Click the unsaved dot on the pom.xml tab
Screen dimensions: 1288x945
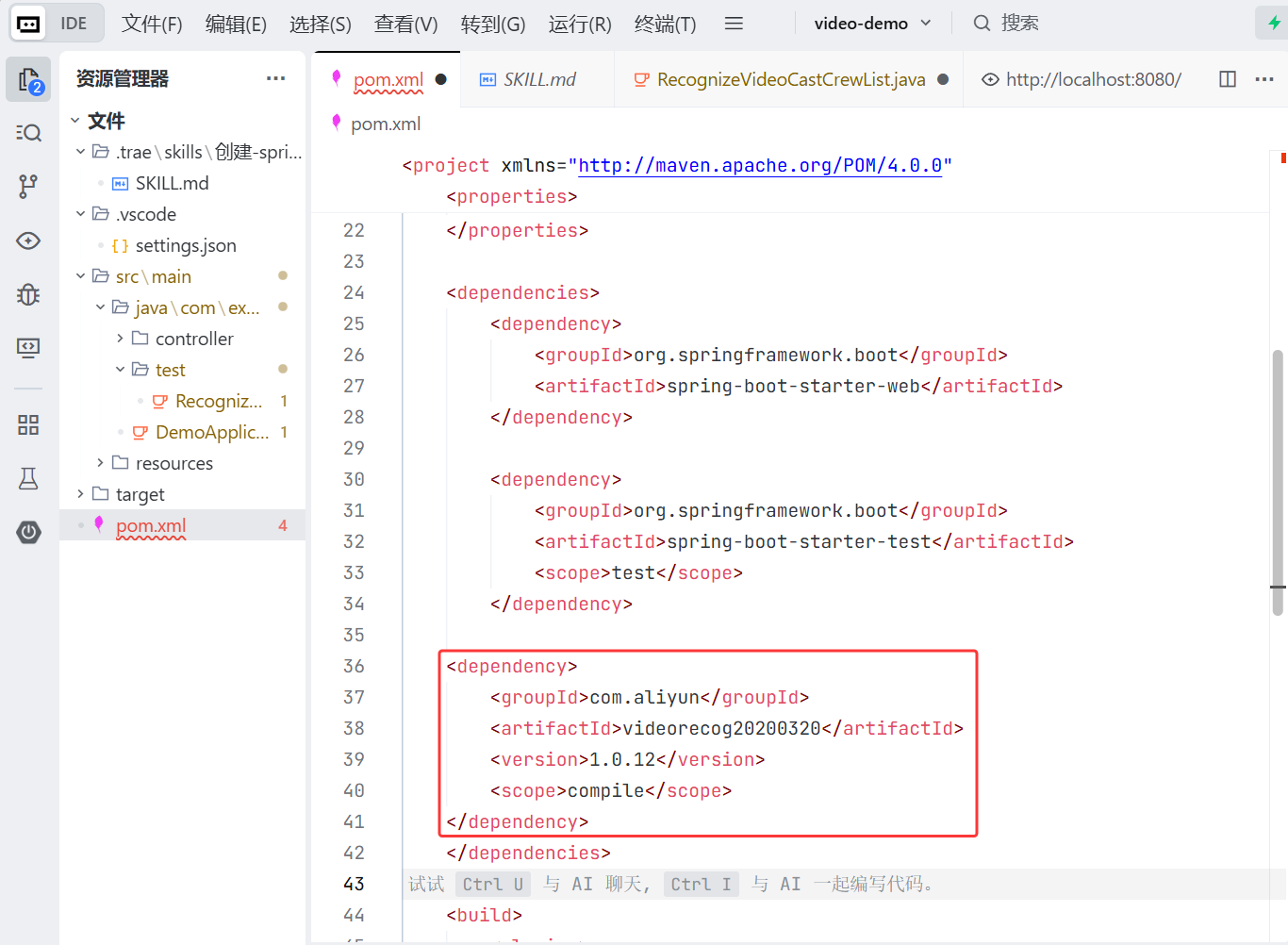[440, 79]
